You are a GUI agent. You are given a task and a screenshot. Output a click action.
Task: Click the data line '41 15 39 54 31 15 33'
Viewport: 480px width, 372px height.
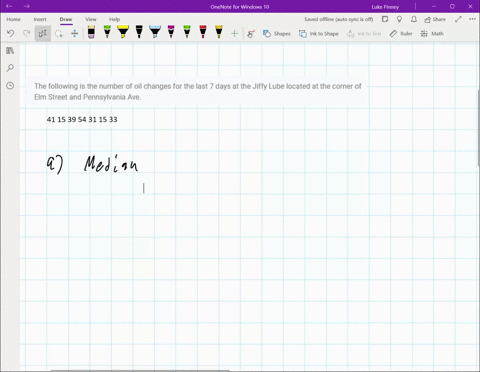pos(82,119)
